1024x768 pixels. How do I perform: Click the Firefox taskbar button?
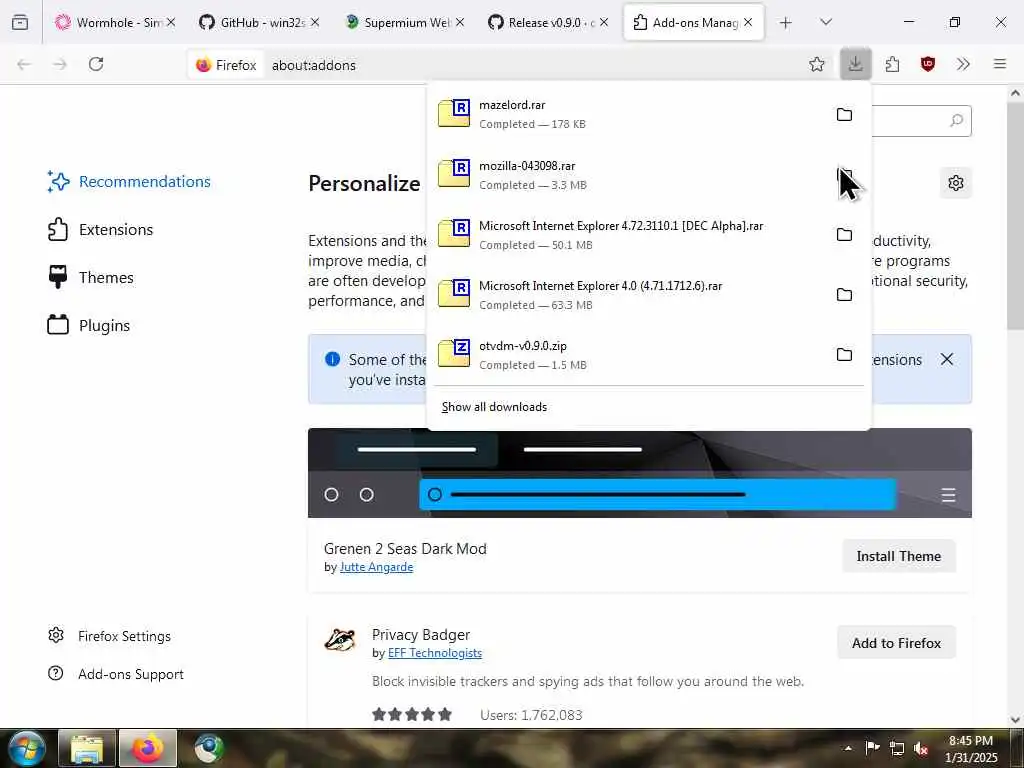pyautogui.click(x=148, y=748)
